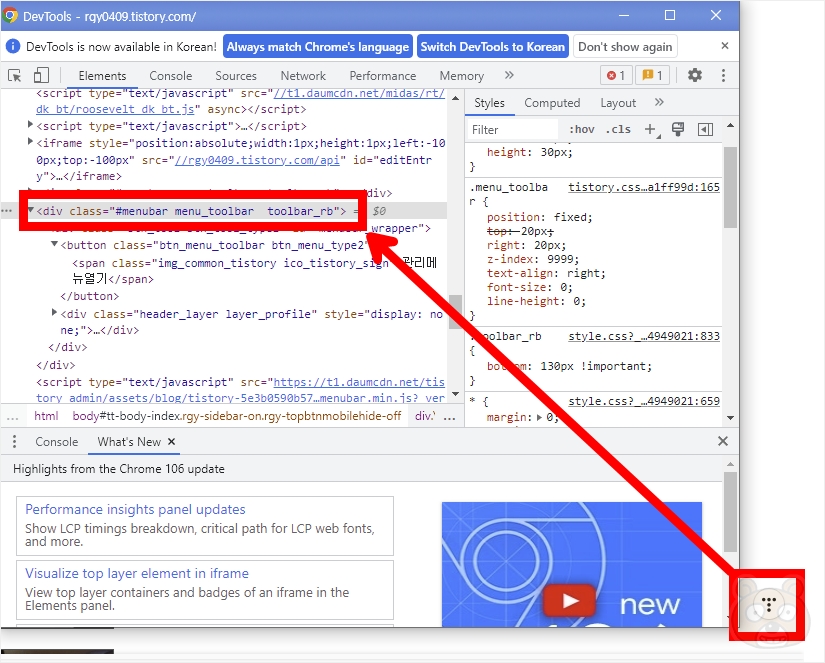Screen dimensions: 825x663
Task: Select the Layout pane tab
Action: (618, 103)
